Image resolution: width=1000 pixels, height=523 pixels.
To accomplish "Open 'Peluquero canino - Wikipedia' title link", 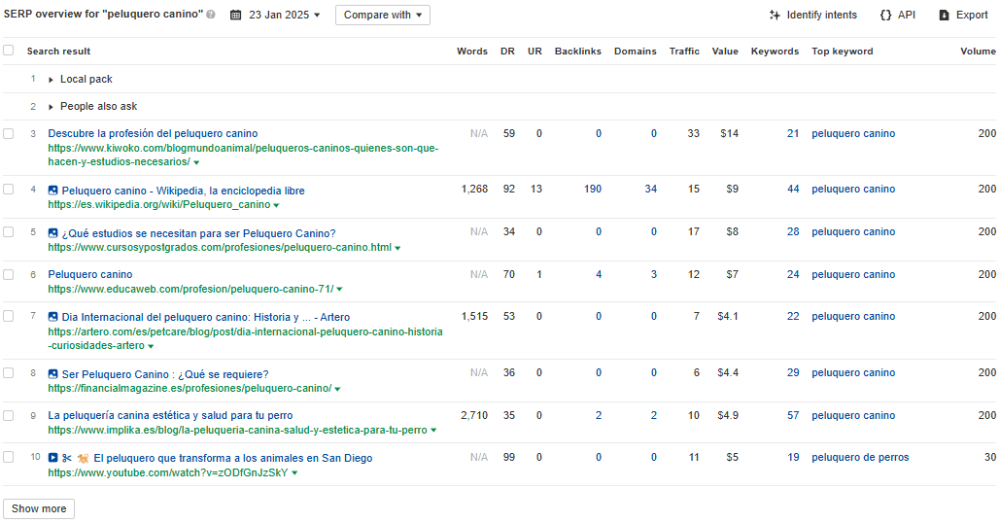I will tap(183, 190).
